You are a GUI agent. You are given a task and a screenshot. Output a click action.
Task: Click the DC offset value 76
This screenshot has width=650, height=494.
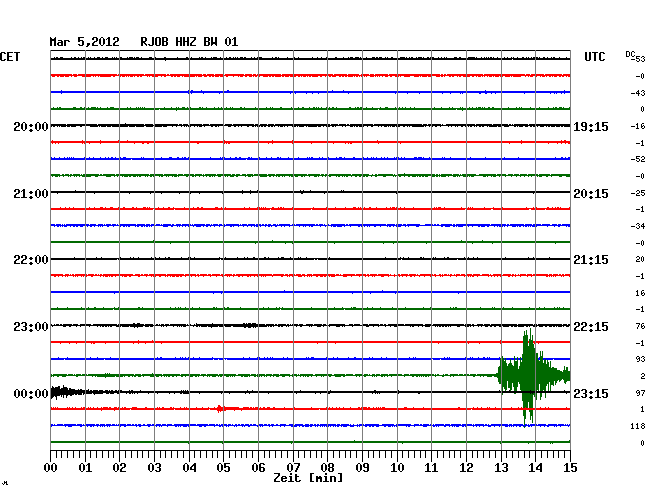(640, 326)
